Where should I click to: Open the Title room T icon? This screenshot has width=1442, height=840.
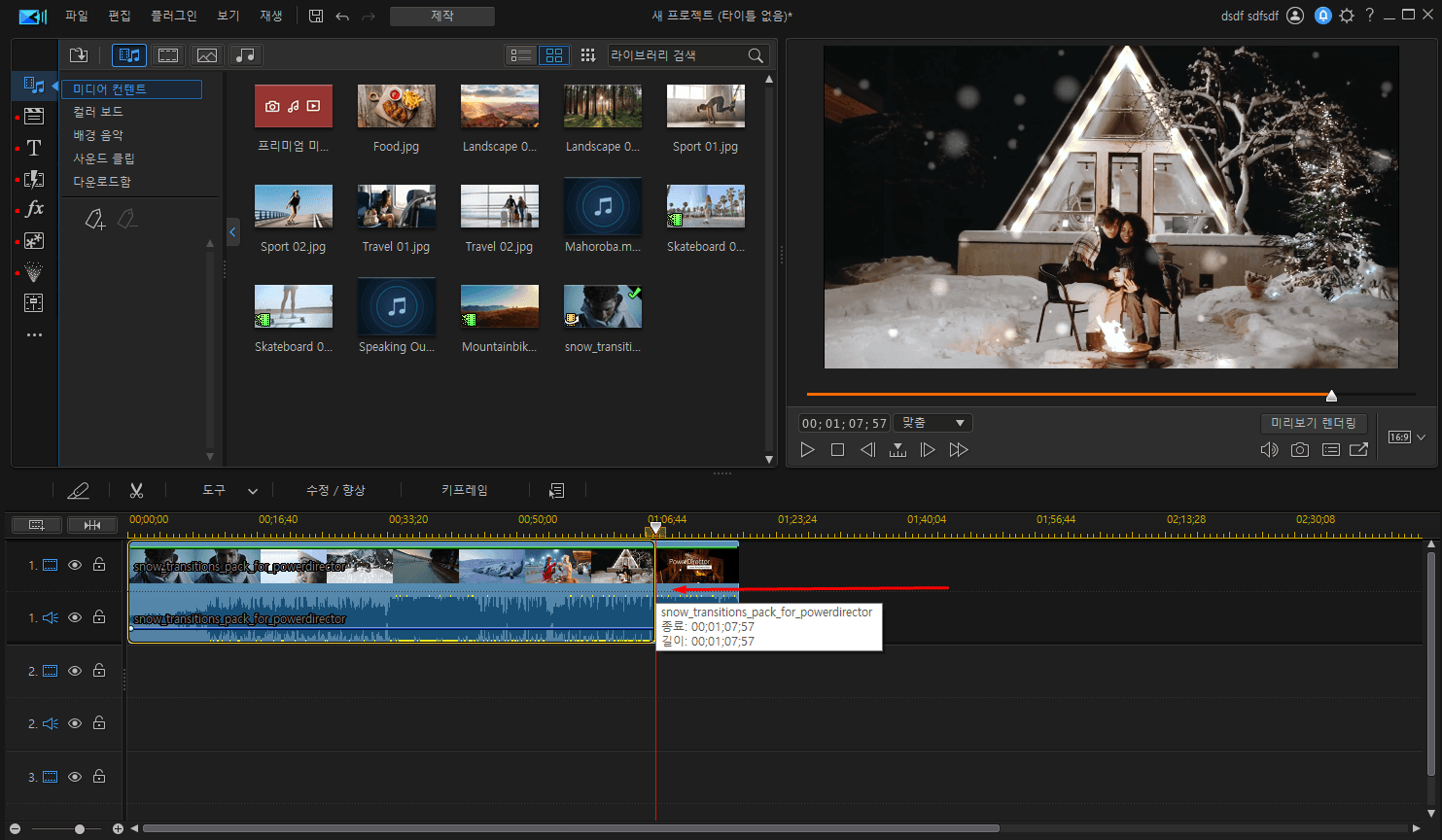[x=34, y=148]
